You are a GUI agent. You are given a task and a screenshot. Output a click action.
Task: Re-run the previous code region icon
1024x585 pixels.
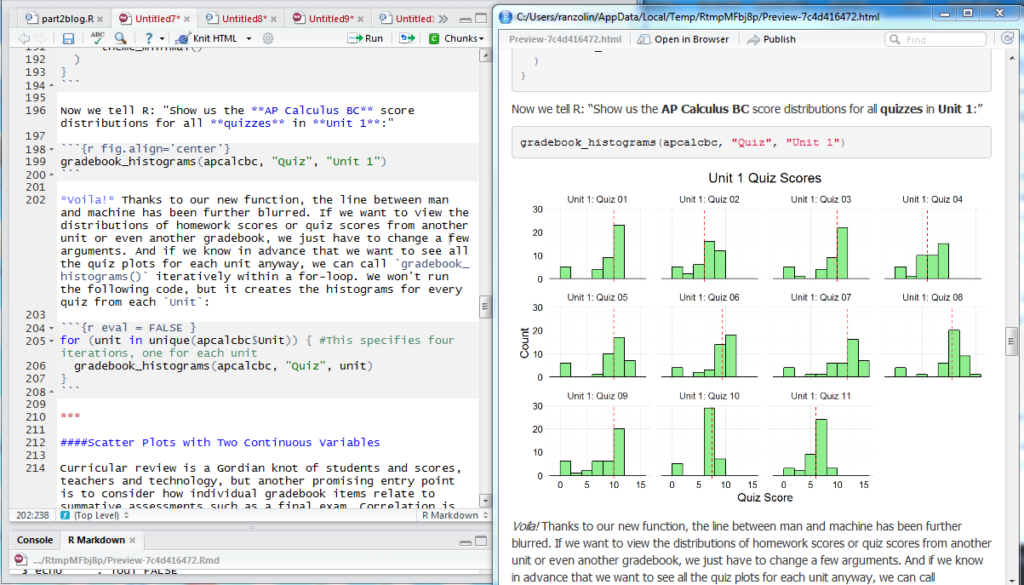405,38
